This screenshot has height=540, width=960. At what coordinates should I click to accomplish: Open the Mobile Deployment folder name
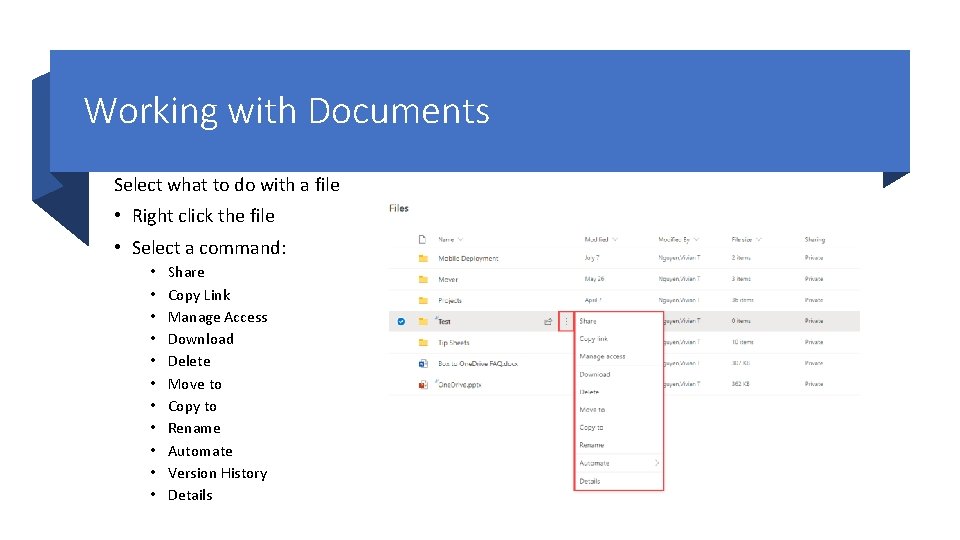[x=468, y=258]
